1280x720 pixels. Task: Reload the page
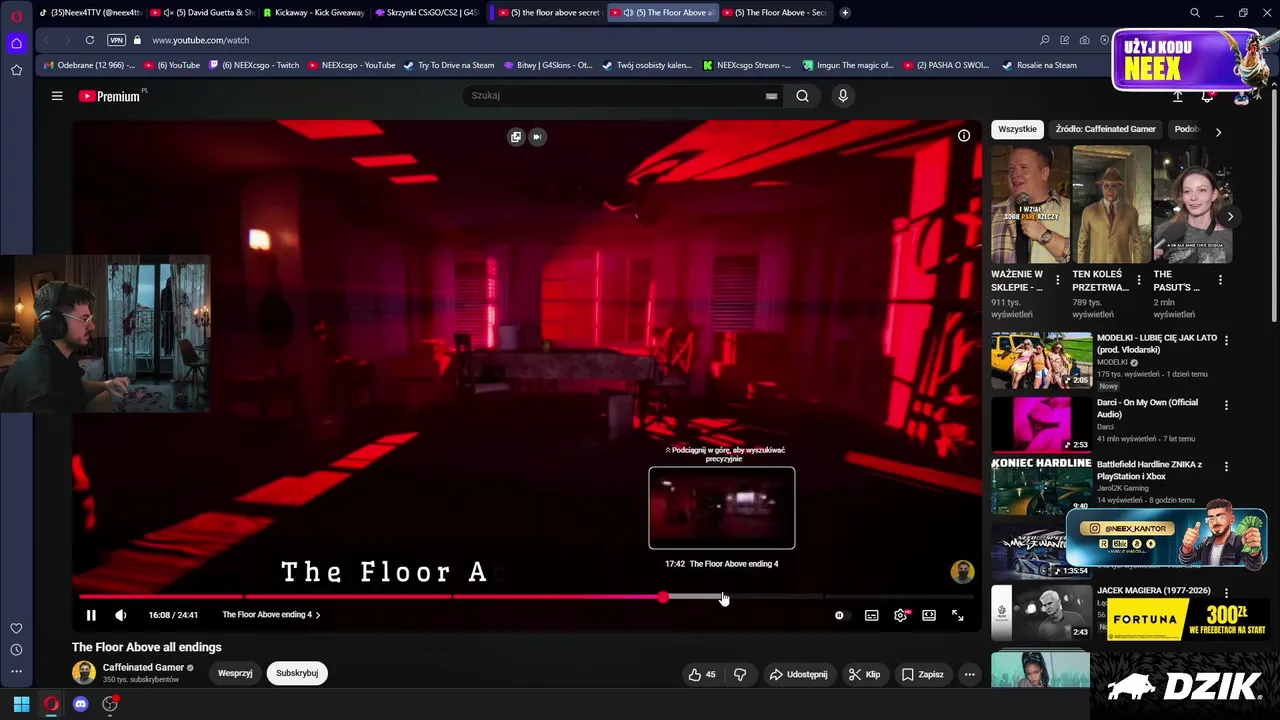(90, 40)
